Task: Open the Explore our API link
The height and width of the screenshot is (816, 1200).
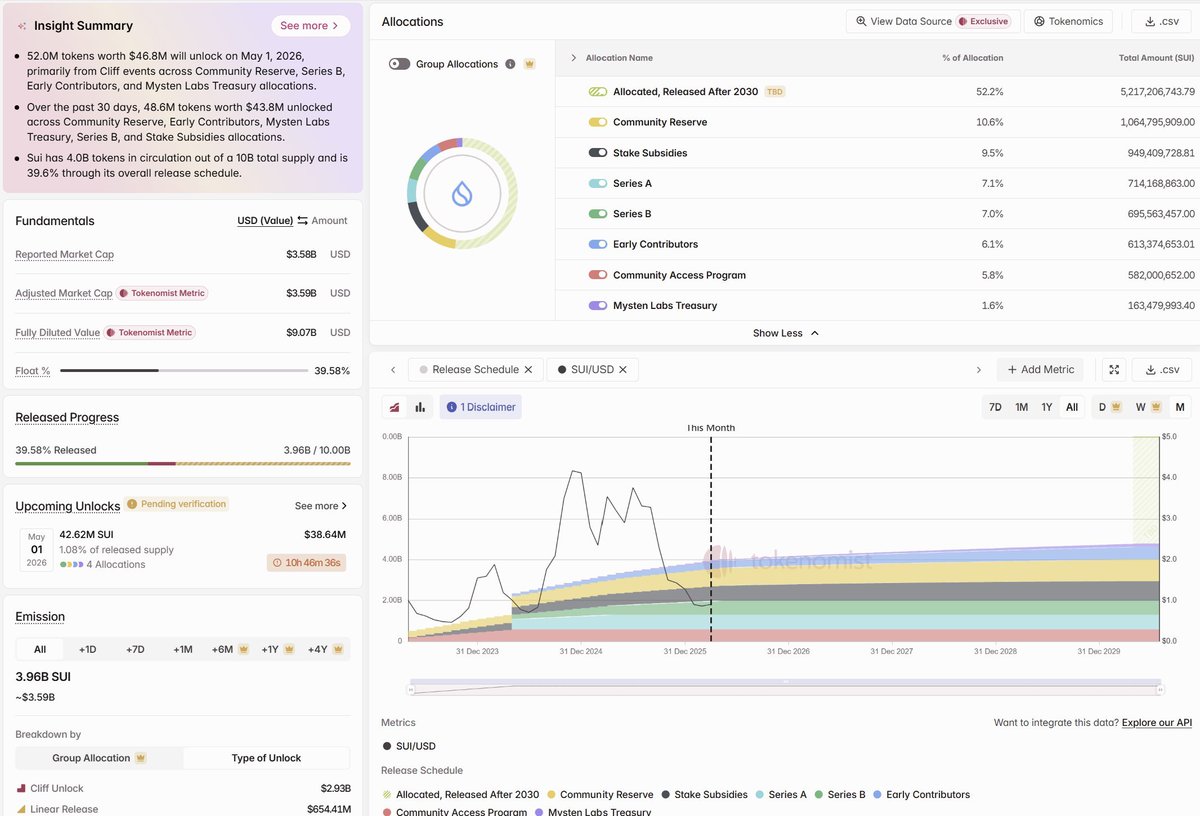Action: point(1157,723)
